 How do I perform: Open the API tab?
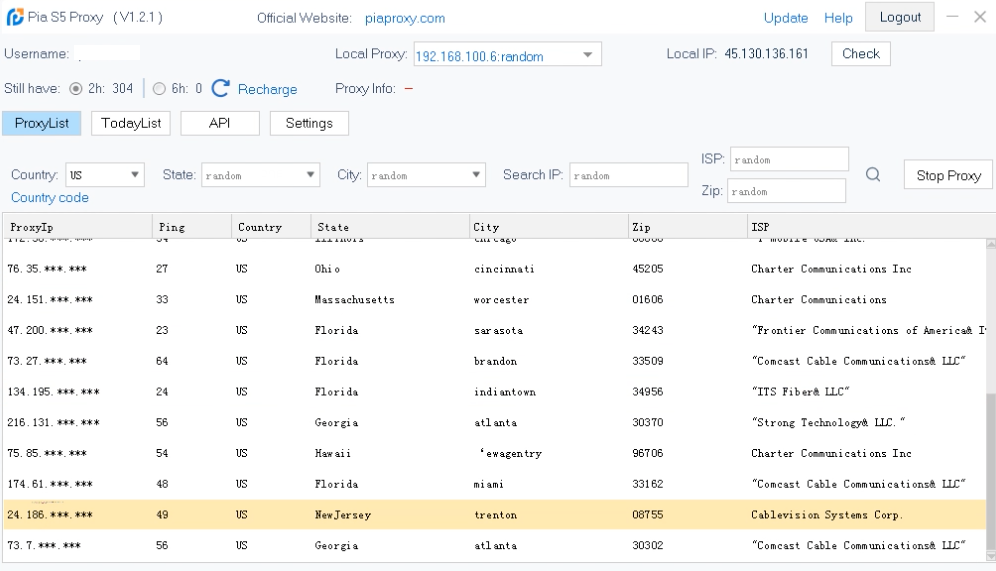coord(220,123)
